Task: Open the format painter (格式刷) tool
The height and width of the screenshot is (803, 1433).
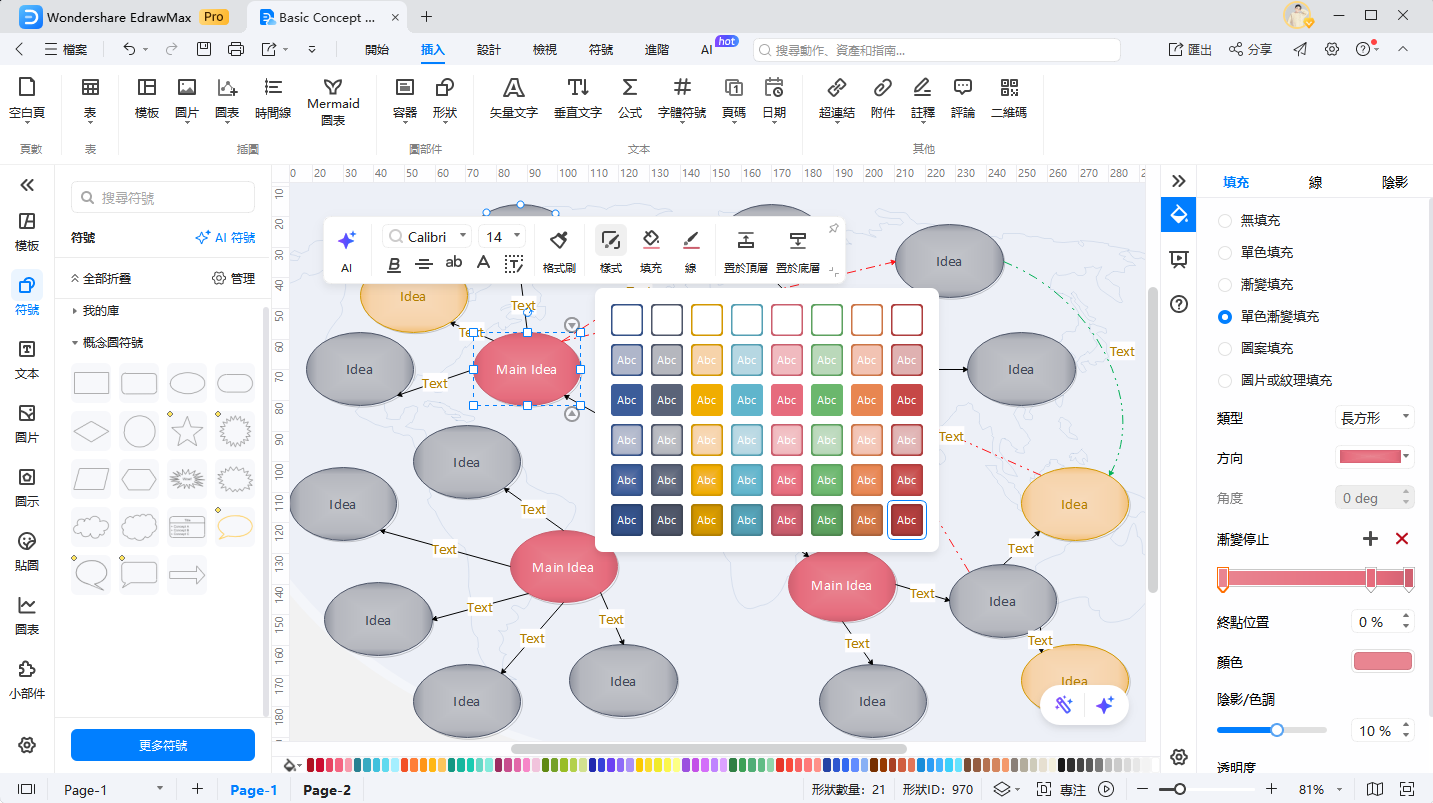Action: tap(559, 250)
